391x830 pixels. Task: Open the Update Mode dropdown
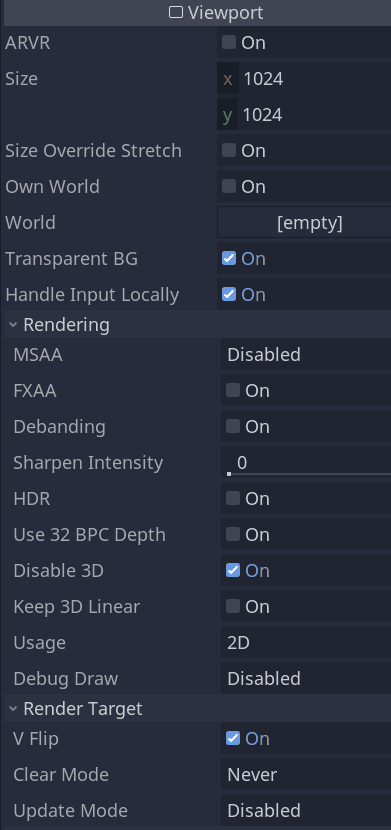tap(306, 811)
